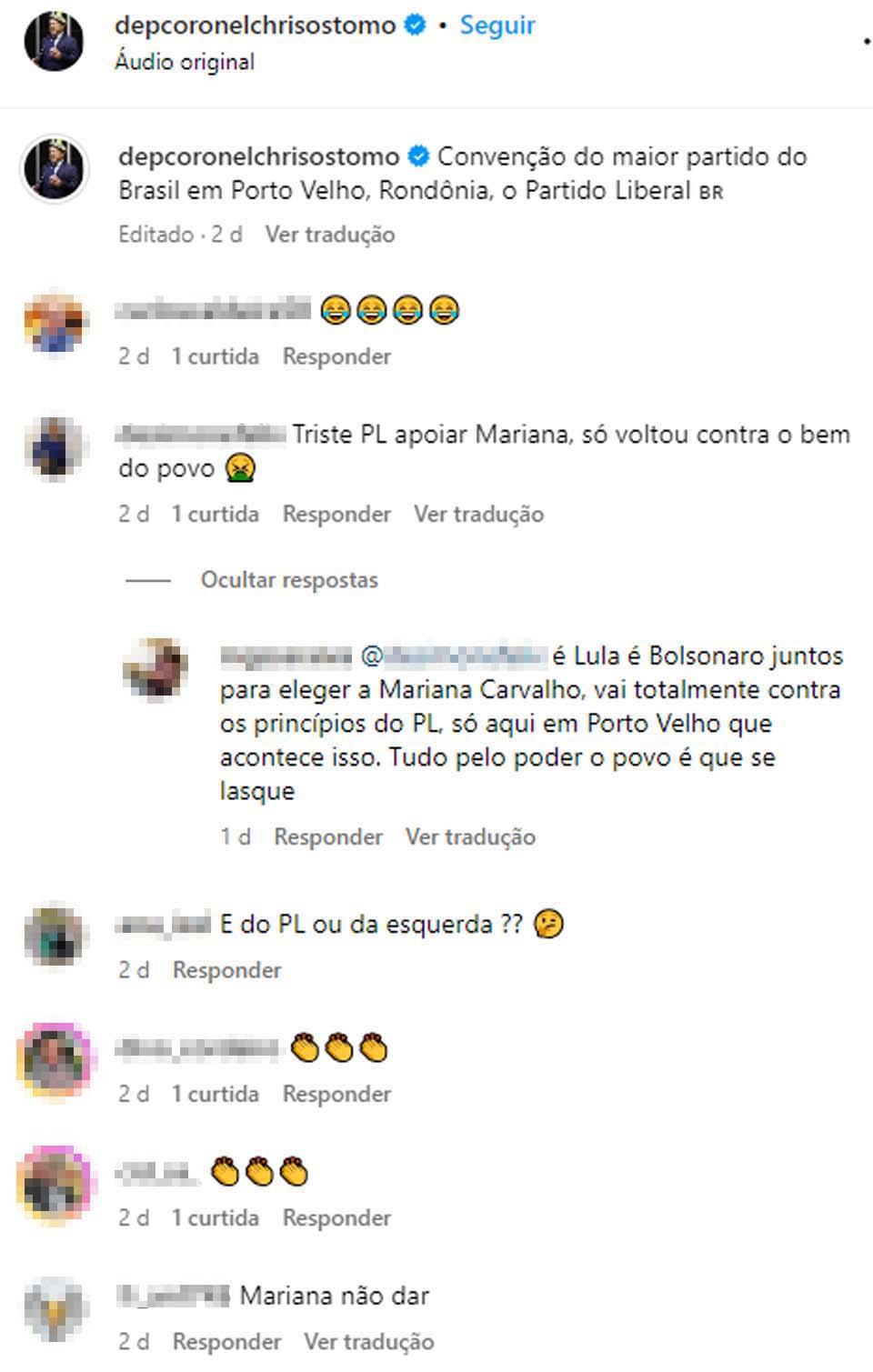This screenshot has height=1372, width=873.
Task: Translate the 'Mariana não dar' comment
Action: [x=369, y=1342]
